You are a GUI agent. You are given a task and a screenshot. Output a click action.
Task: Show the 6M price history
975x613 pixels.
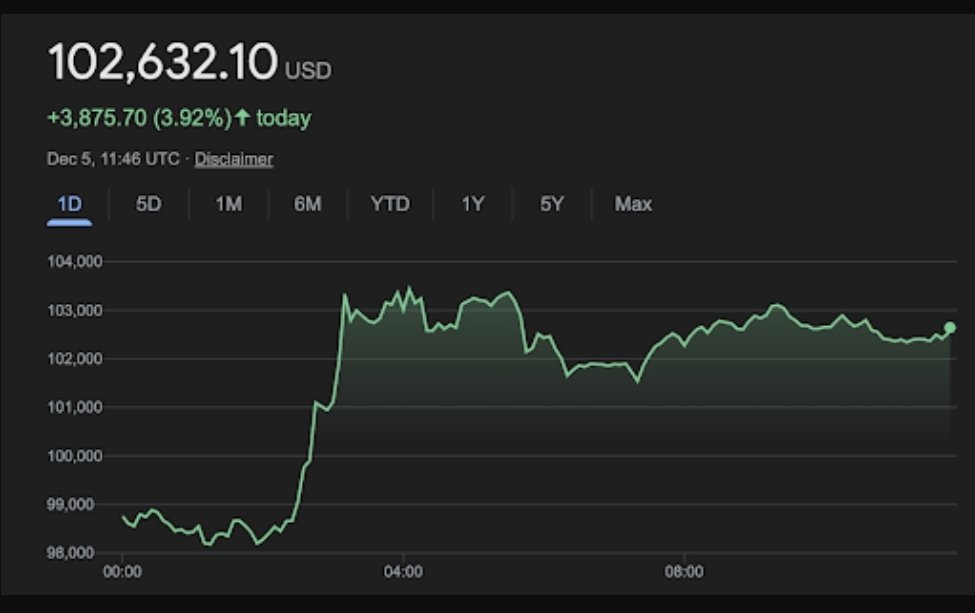[x=307, y=204]
